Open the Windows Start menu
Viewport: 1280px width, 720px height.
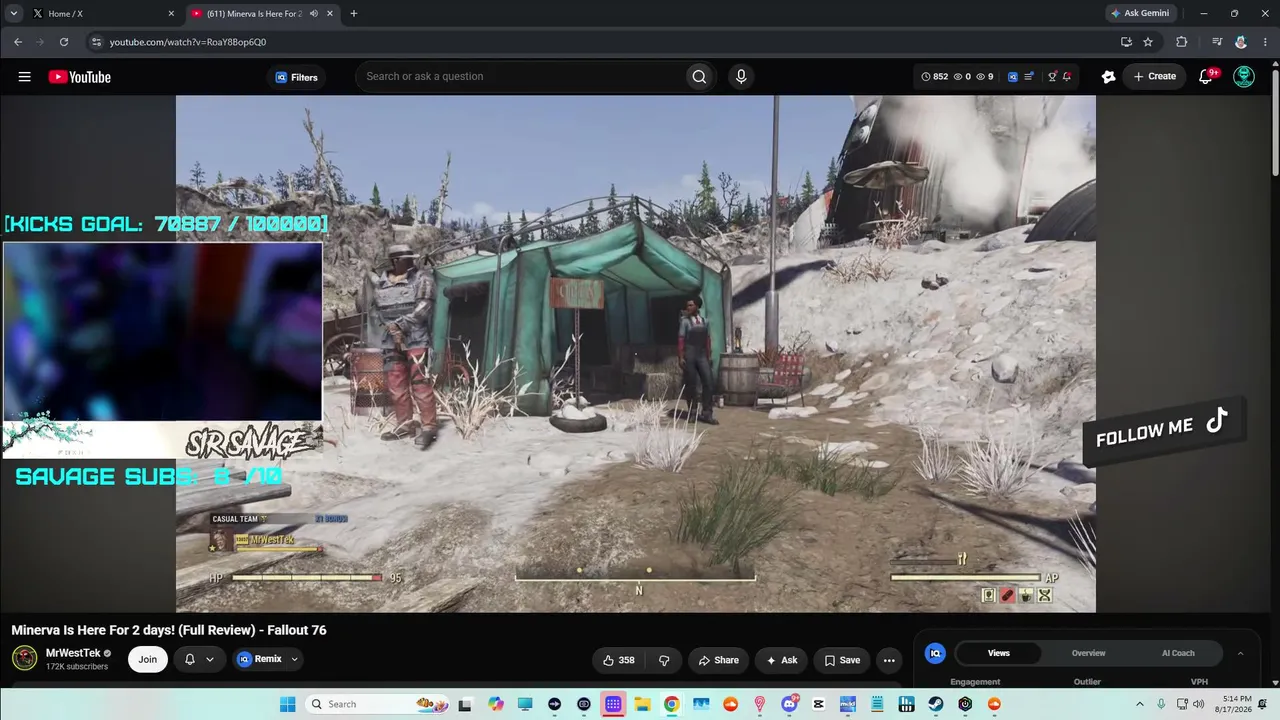click(x=287, y=704)
